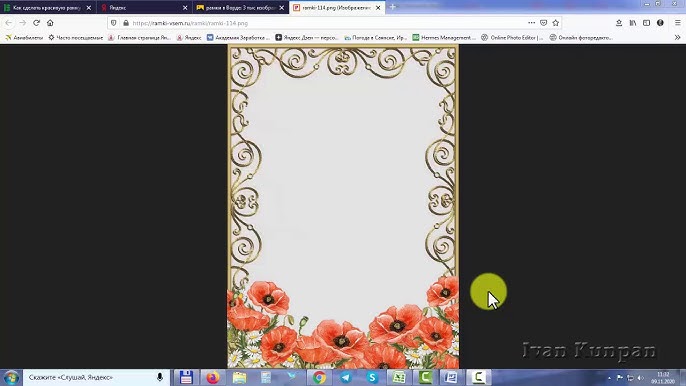Close the Яндекс tab

185,7
